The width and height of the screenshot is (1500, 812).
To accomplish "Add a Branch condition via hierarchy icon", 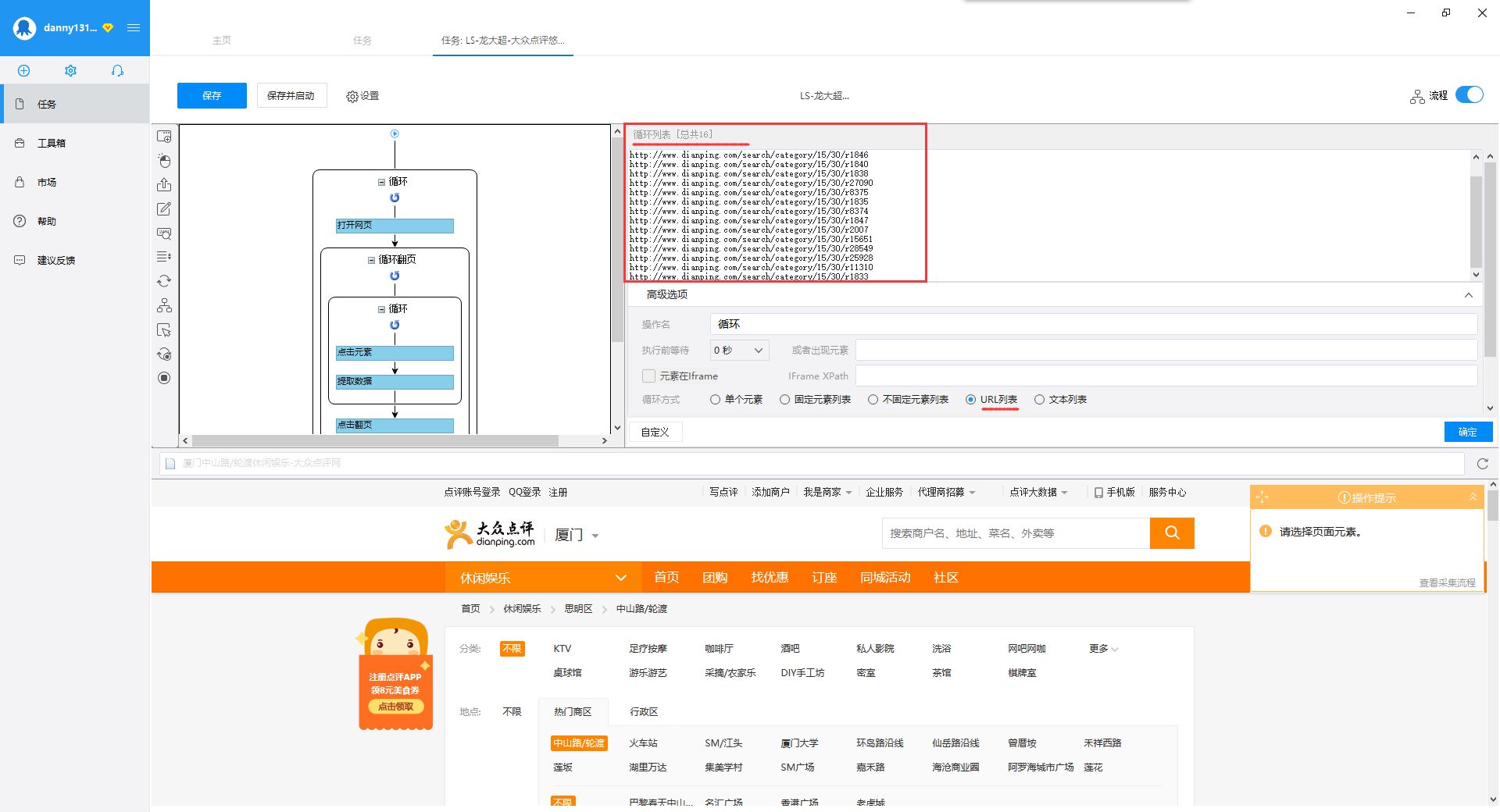I will [x=164, y=305].
